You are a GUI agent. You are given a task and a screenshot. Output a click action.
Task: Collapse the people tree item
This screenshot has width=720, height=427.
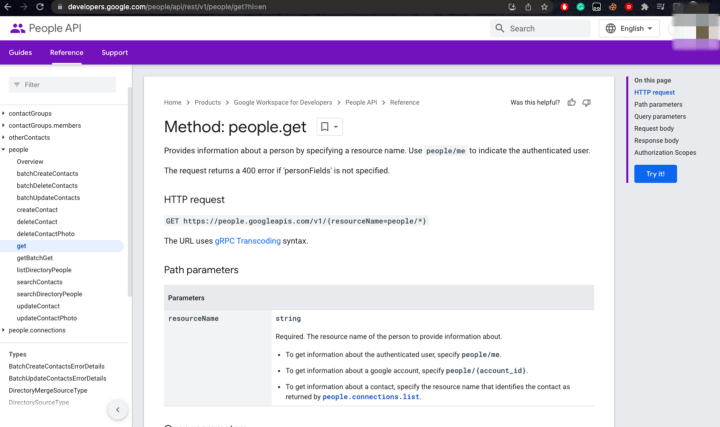[x=3, y=149]
